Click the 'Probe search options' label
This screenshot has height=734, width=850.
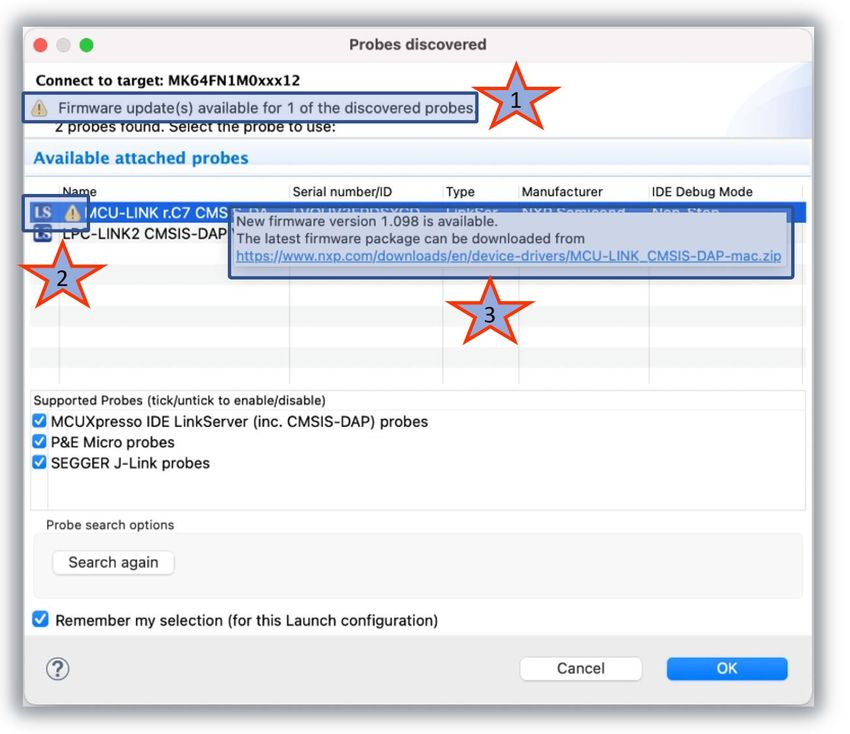click(110, 525)
